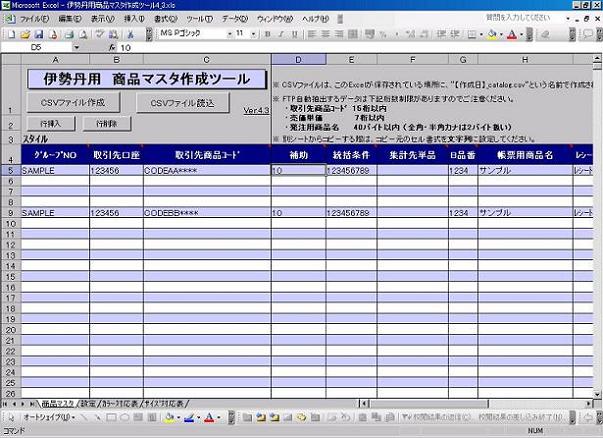Click the CSVファイル作成 button
Screen dimensions: 603x438
(x=73, y=102)
